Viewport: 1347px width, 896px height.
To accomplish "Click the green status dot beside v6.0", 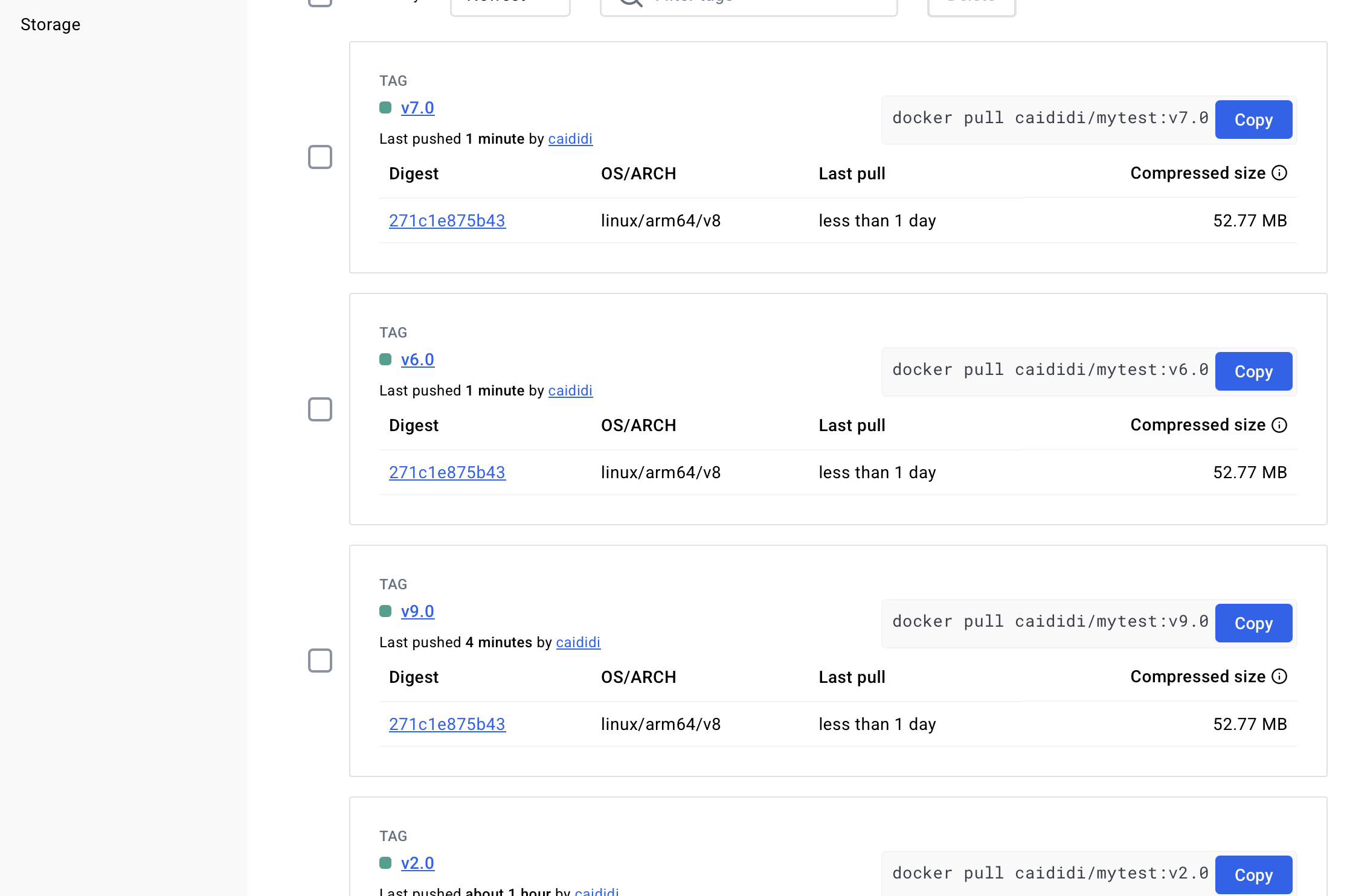I will tap(385, 359).
